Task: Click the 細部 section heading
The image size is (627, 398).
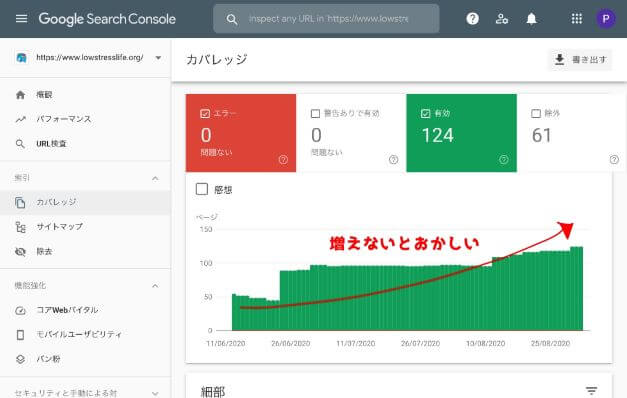Action: pos(213,391)
